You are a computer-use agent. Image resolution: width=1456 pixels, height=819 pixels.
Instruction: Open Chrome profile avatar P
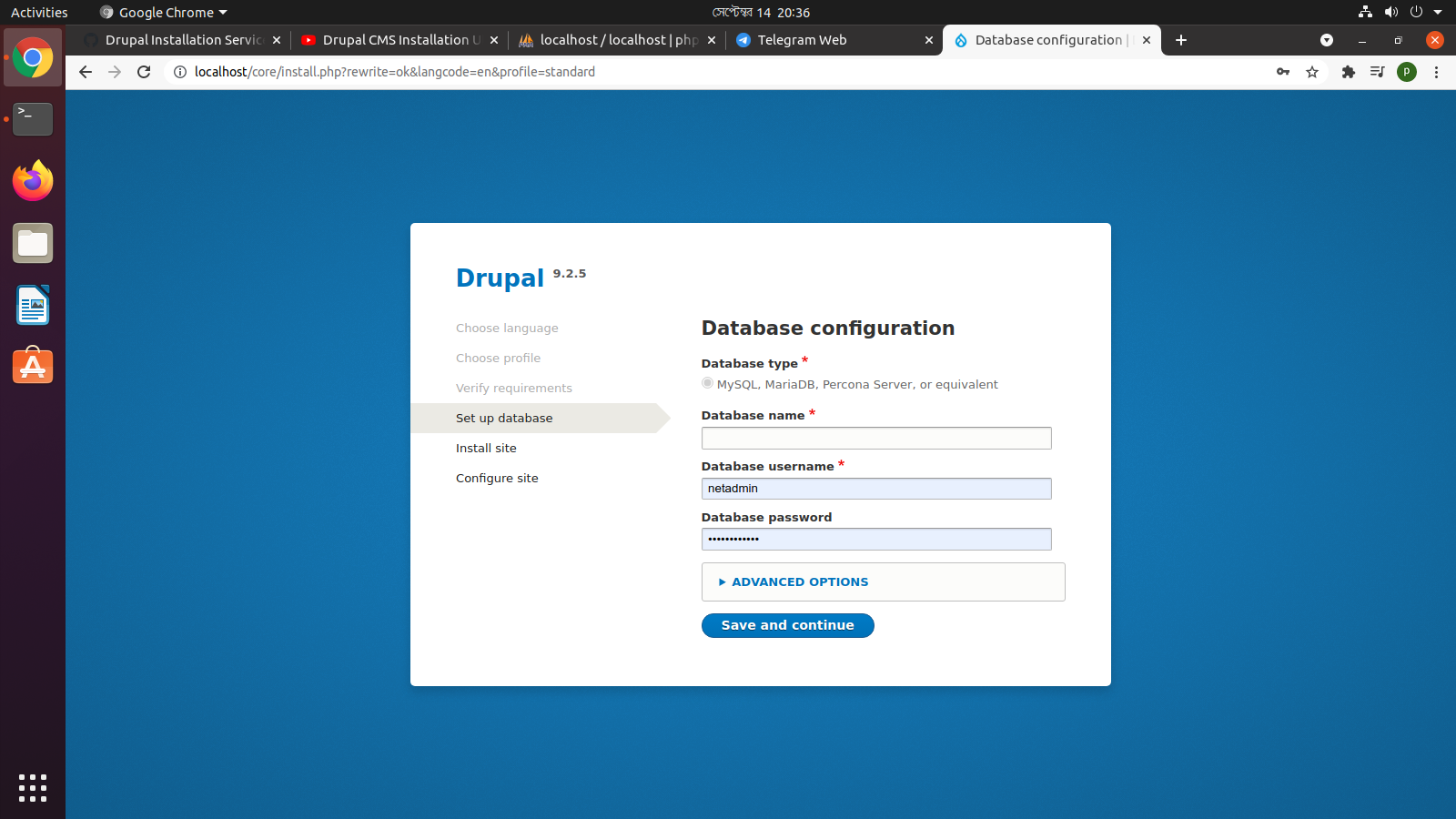(1407, 72)
